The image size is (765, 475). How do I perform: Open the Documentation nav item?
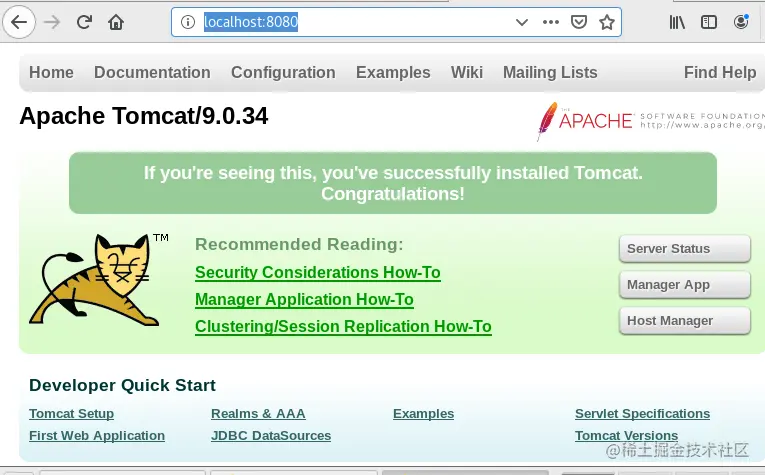(152, 72)
